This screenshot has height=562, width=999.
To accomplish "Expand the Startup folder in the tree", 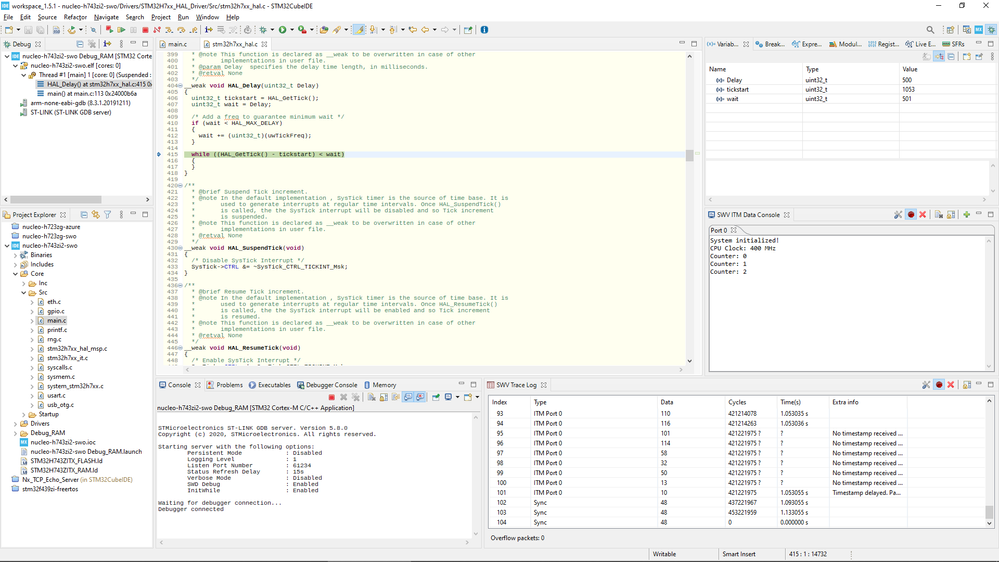I will 24,414.
